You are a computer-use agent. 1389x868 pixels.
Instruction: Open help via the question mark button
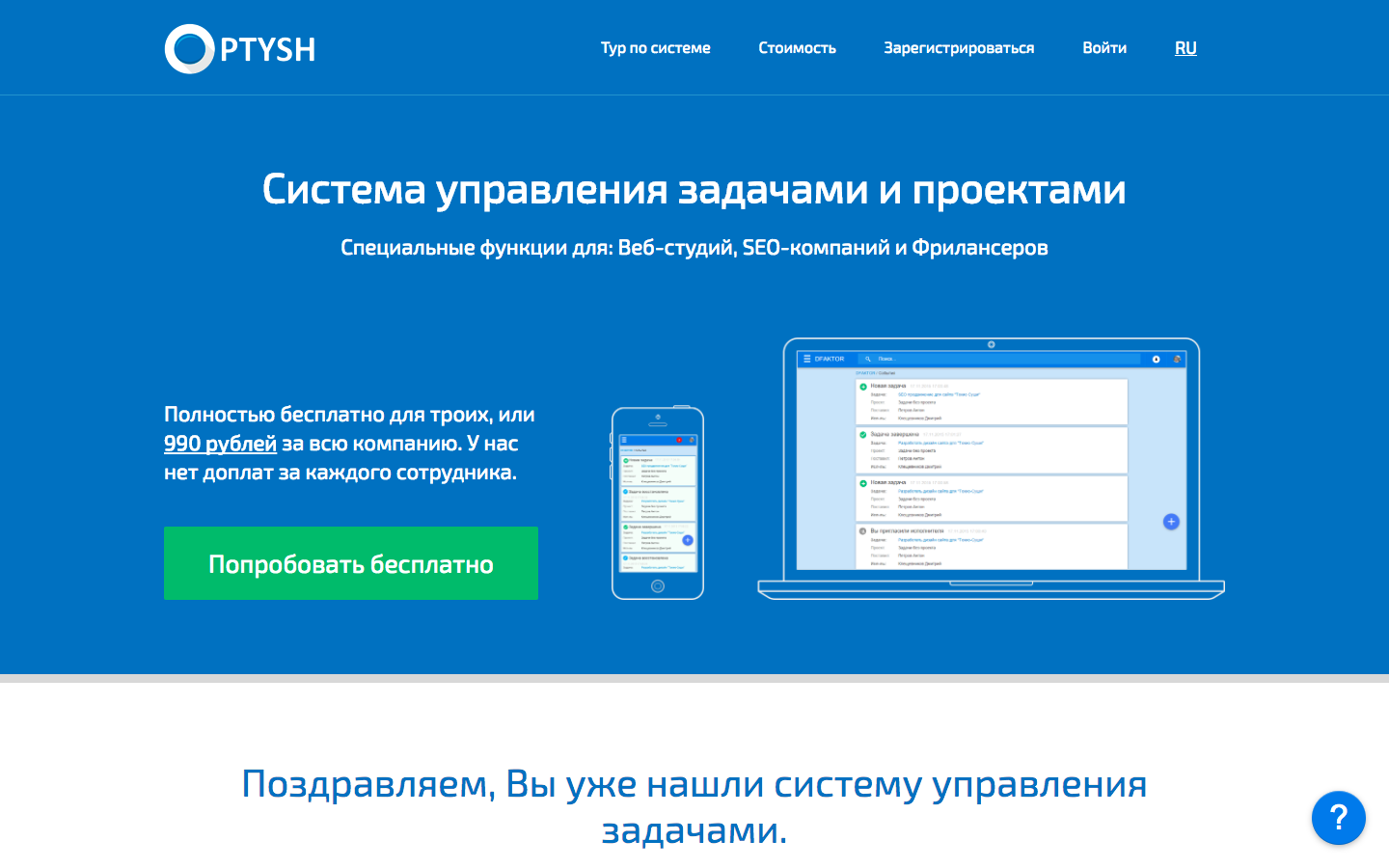click(1339, 818)
